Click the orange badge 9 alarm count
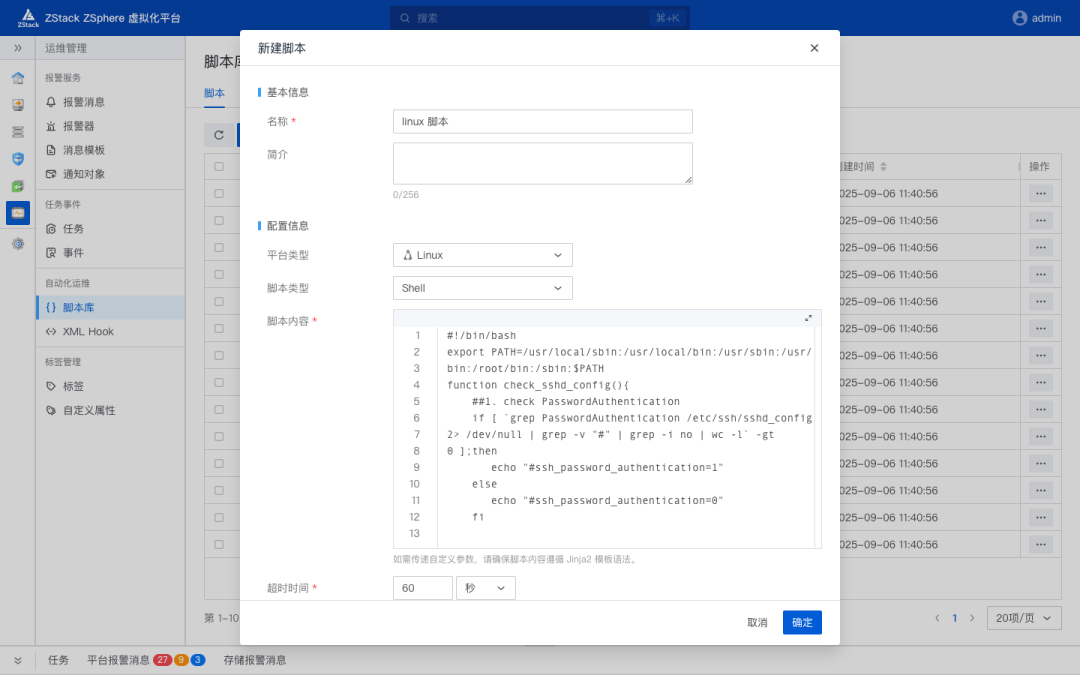This screenshot has width=1080, height=675. click(x=181, y=660)
